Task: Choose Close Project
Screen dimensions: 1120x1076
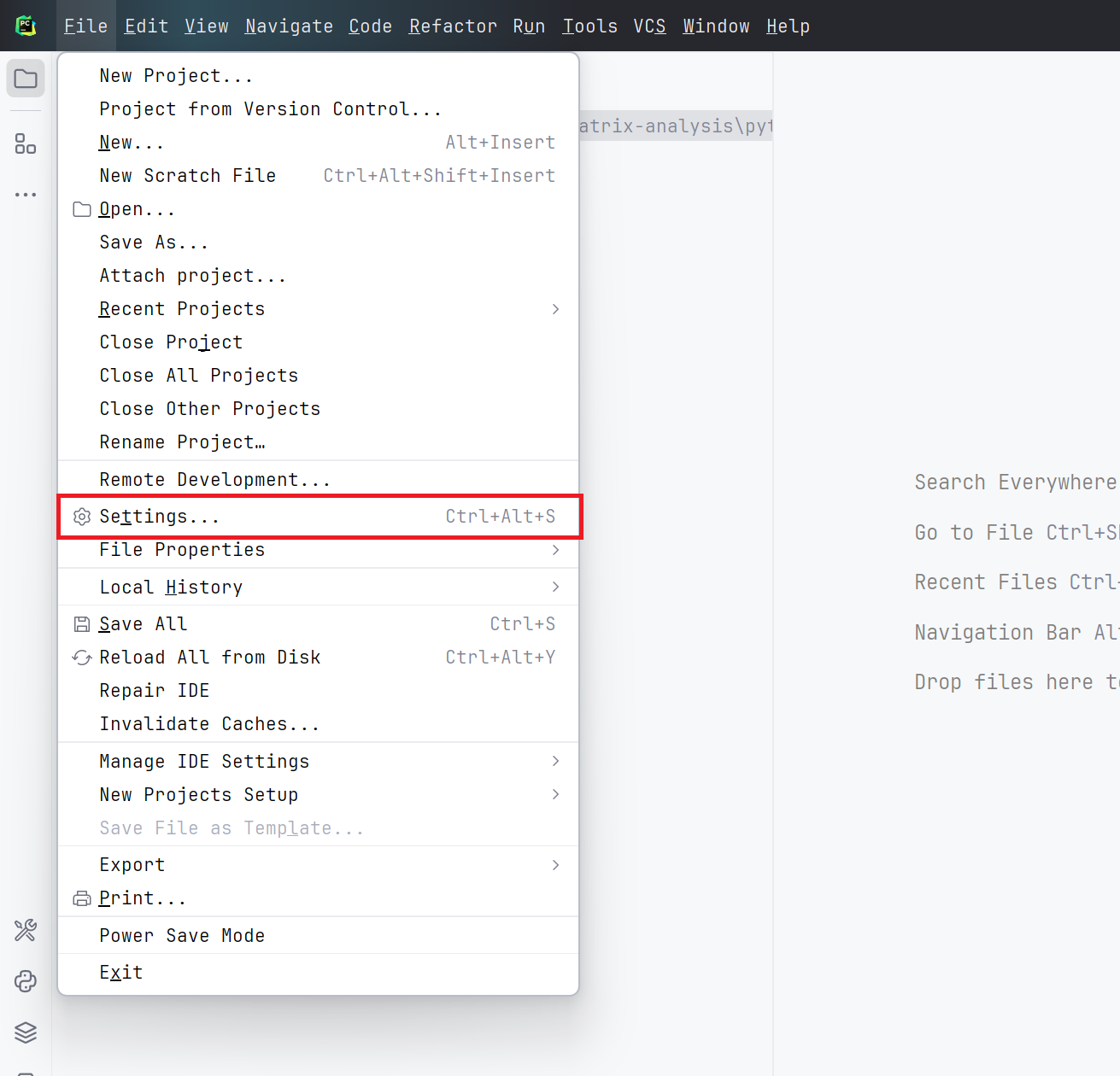Action: click(x=318, y=342)
